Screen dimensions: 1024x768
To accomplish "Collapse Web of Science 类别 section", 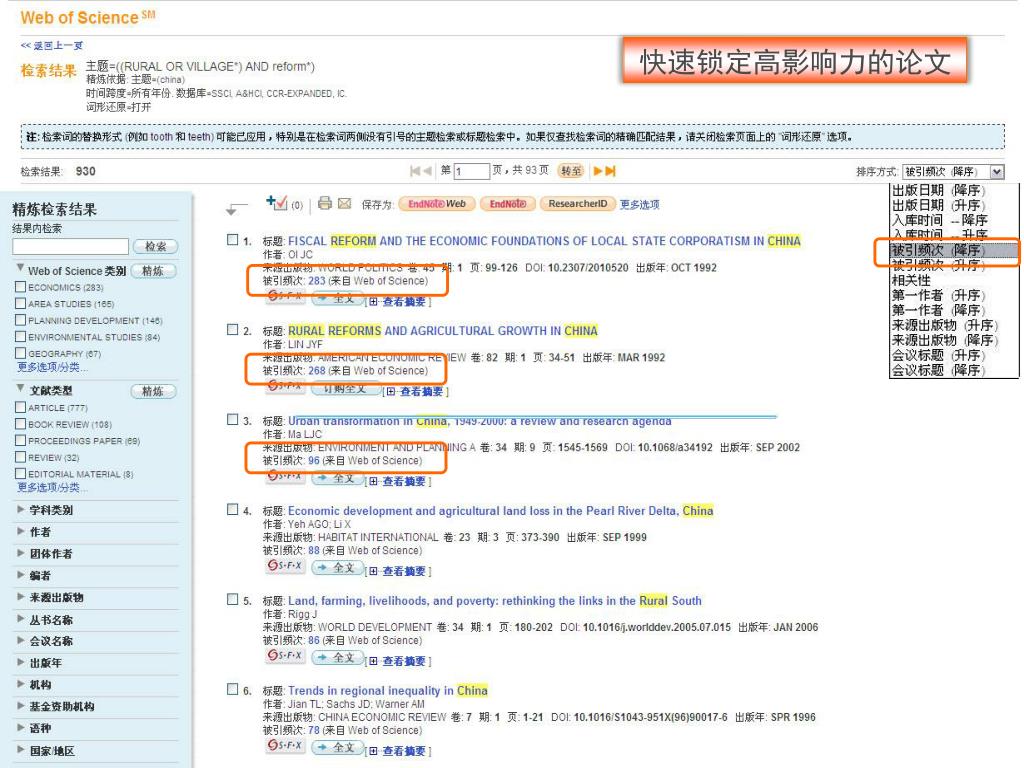I will (x=20, y=268).
